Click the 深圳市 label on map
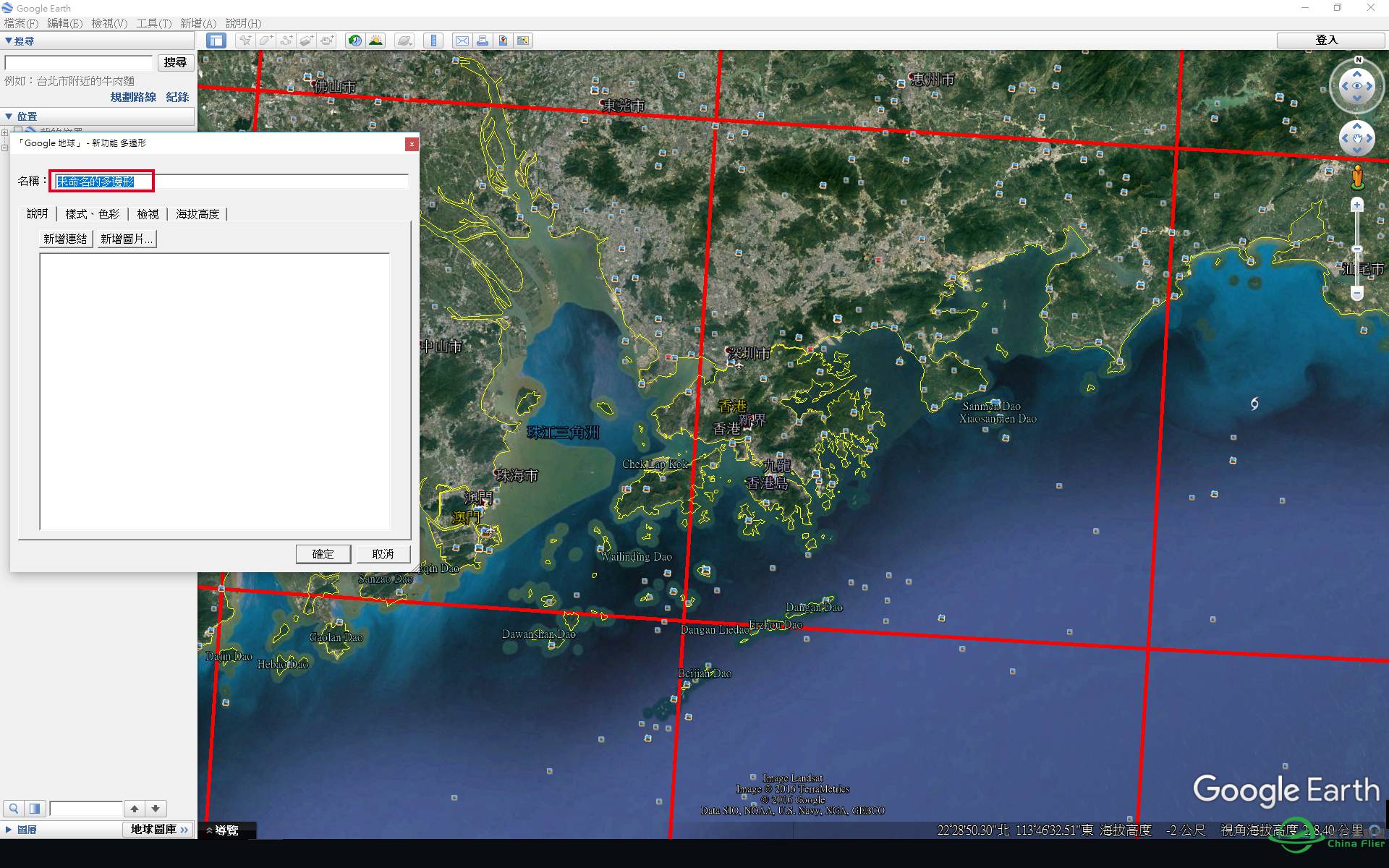 point(749,353)
